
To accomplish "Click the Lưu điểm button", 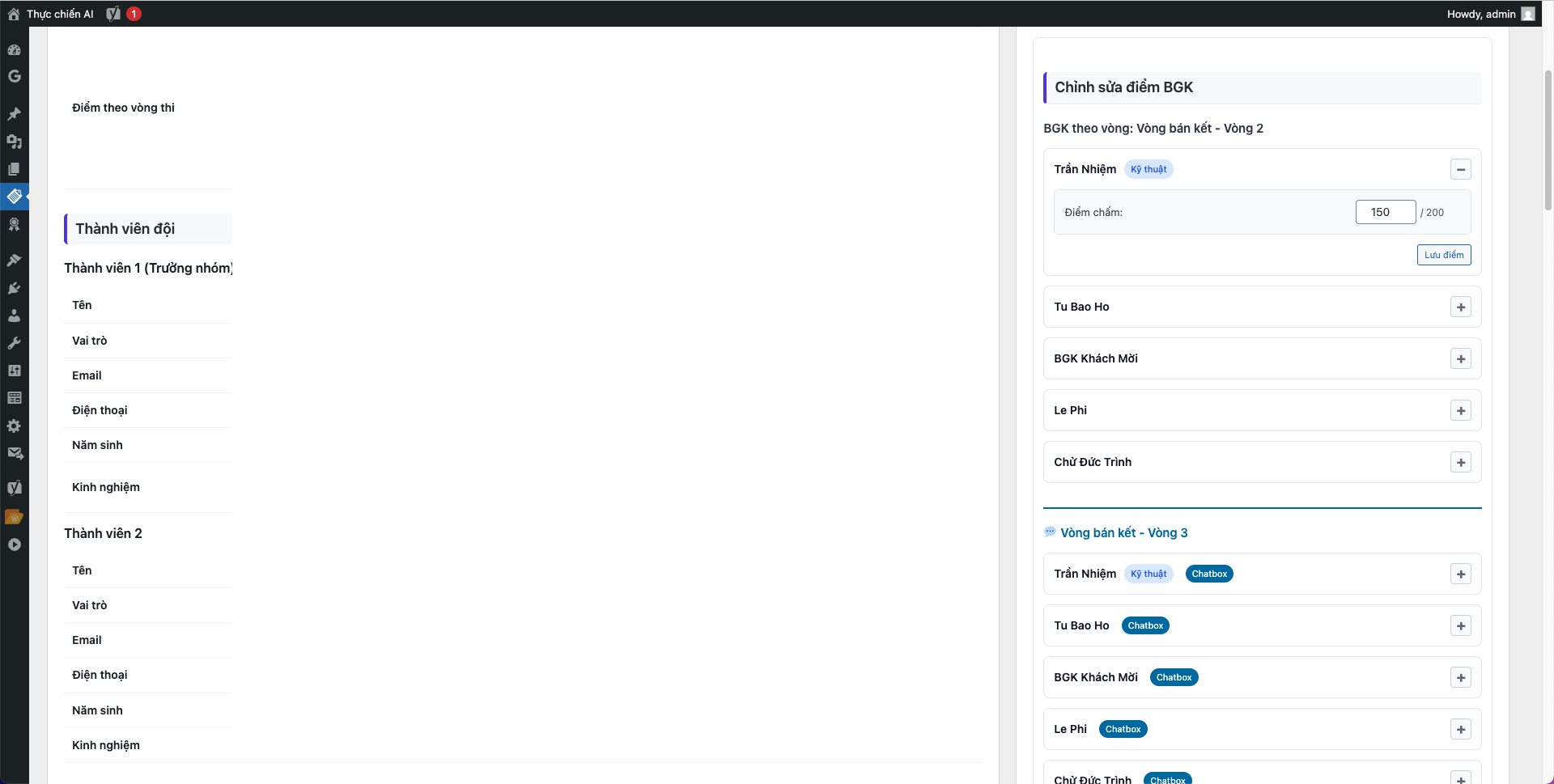I will pyautogui.click(x=1443, y=255).
